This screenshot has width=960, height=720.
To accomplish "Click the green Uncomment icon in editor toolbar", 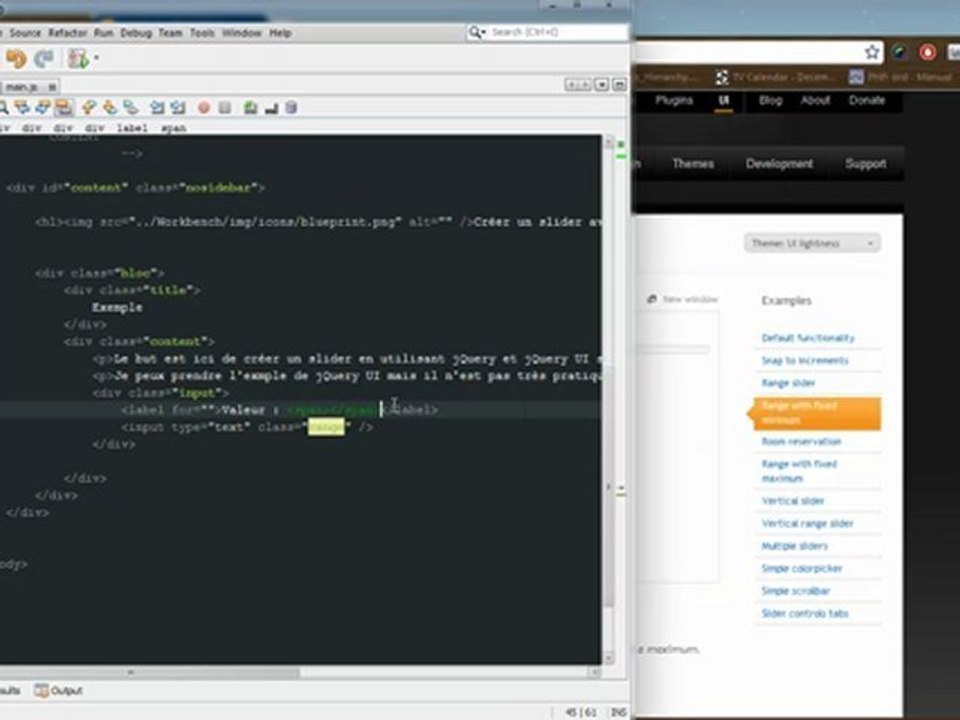I will coord(250,108).
